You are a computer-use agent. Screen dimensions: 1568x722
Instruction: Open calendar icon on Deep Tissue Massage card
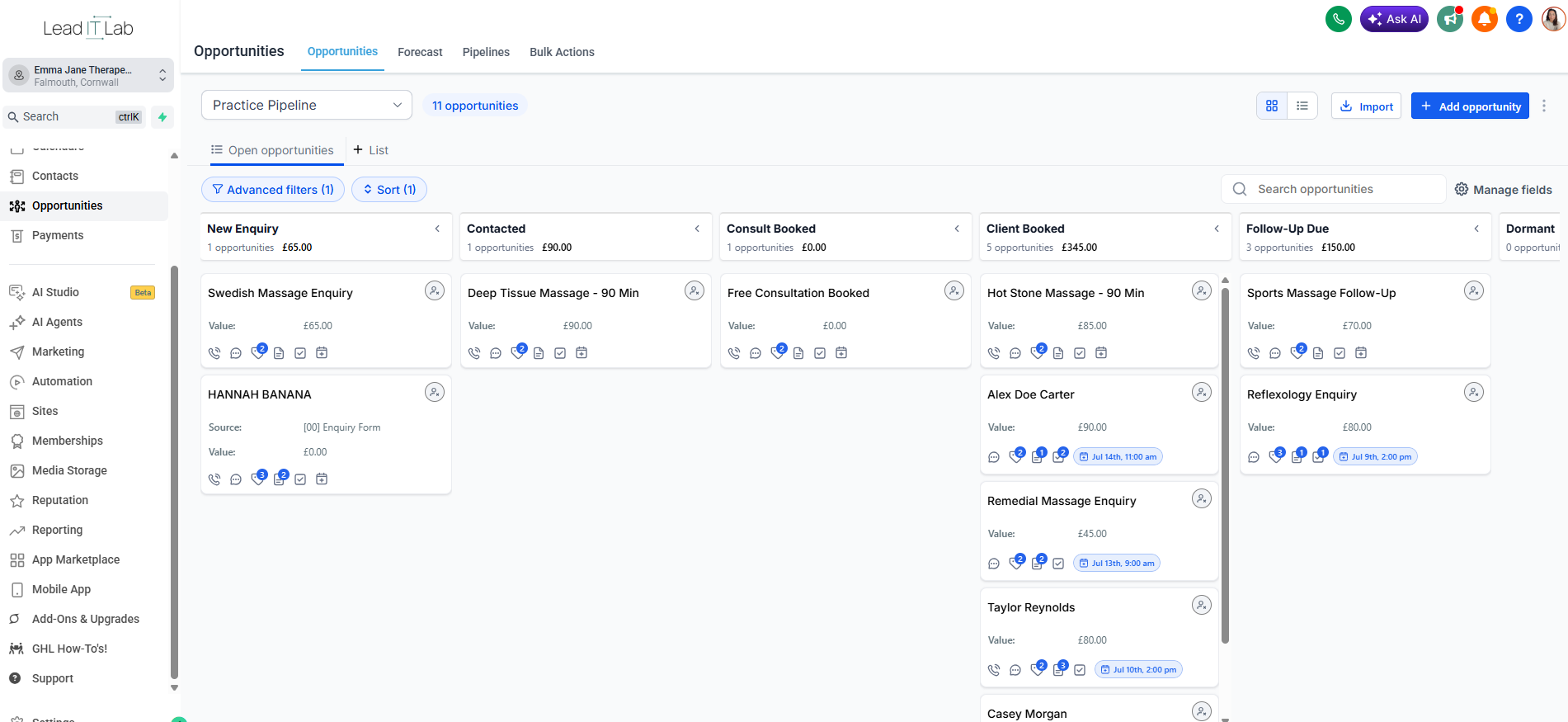(x=582, y=353)
